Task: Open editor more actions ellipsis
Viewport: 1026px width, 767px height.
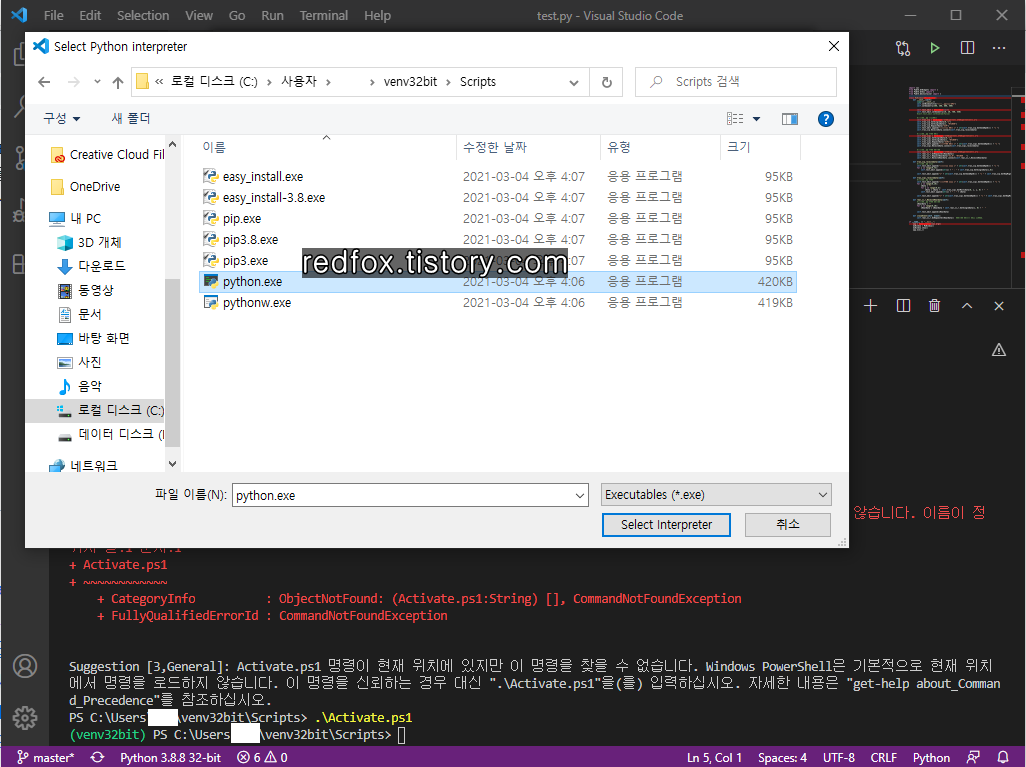Action: tap(999, 48)
